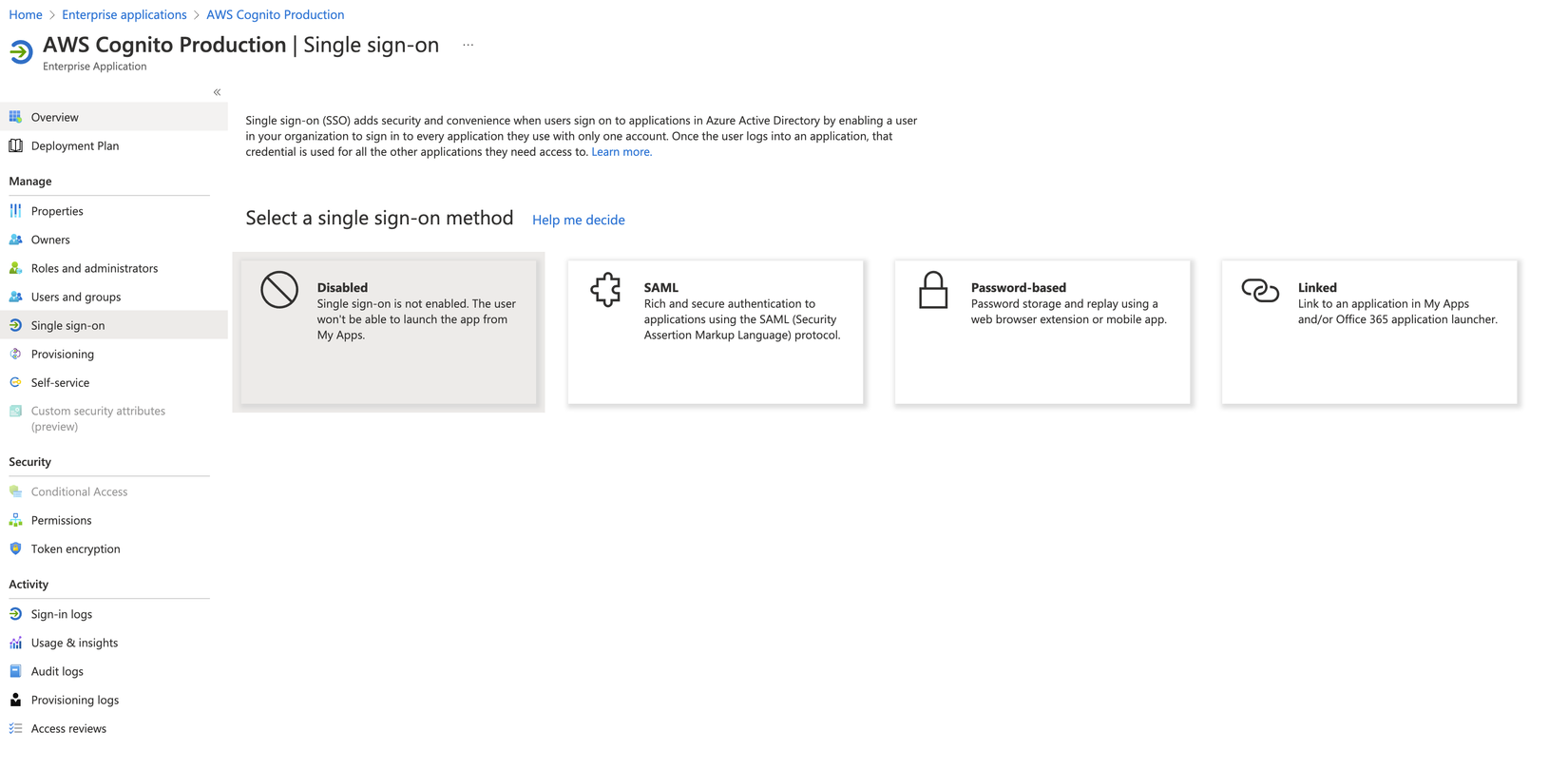
Task: Click the Linked chain icon
Action: (x=1260, y=290)
